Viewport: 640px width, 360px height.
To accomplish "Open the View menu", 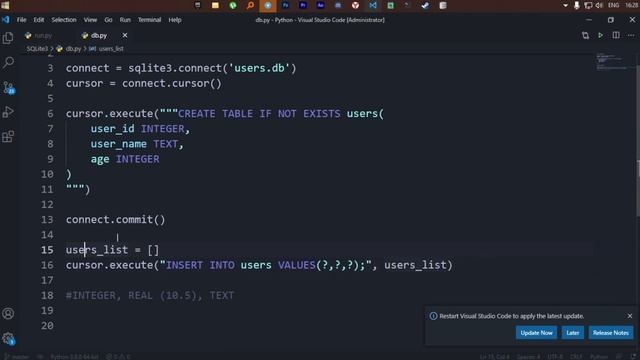I will click(x=90, y=20).
